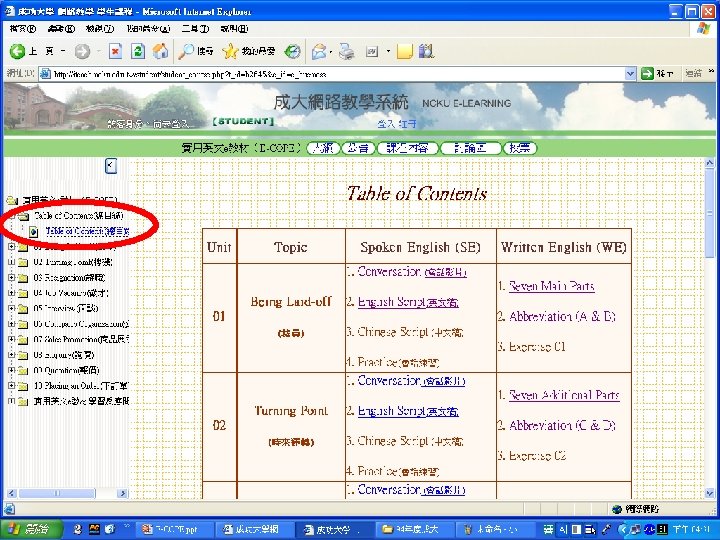The width and height of the screenshot is (720, 540).
Task: Open the Back button history dropdown arrow
Action: pos(63,51)
